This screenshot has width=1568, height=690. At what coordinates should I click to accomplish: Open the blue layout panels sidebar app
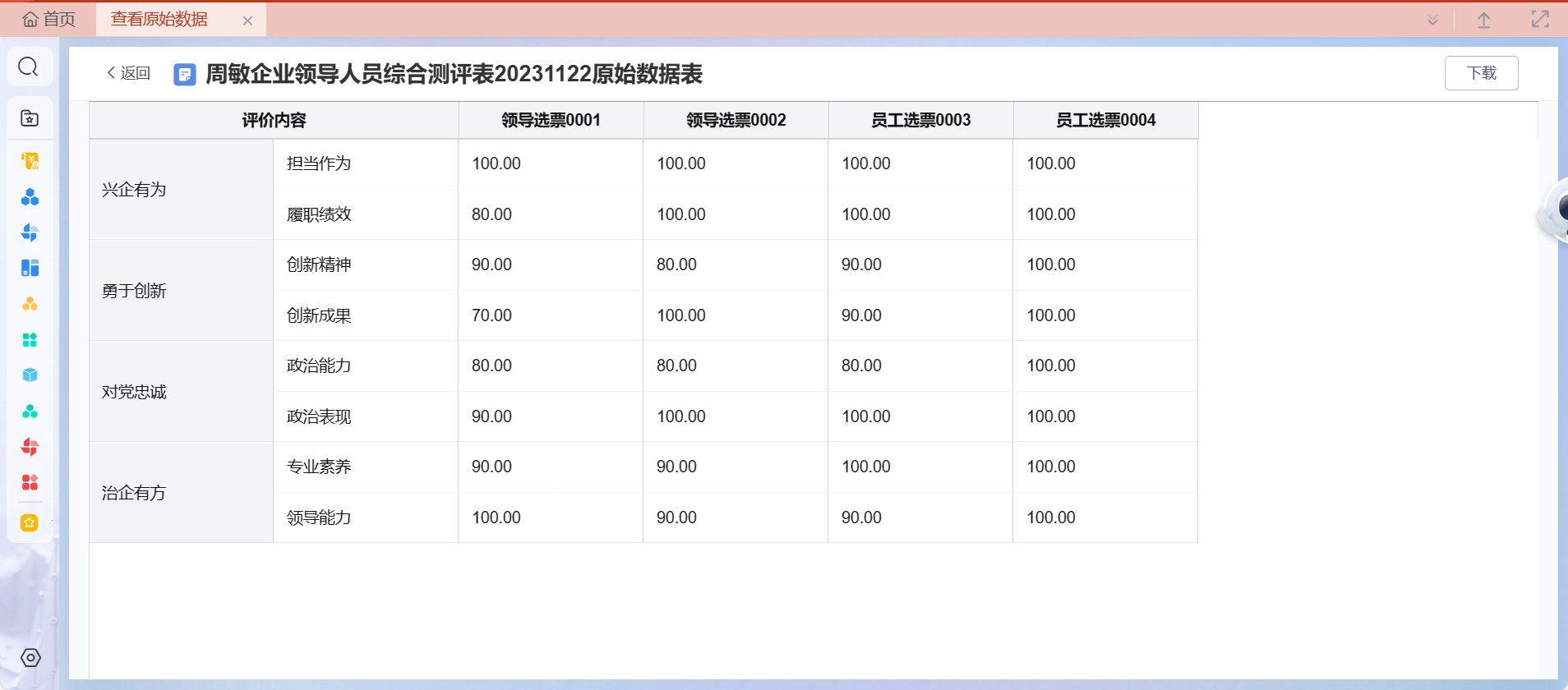30,268
